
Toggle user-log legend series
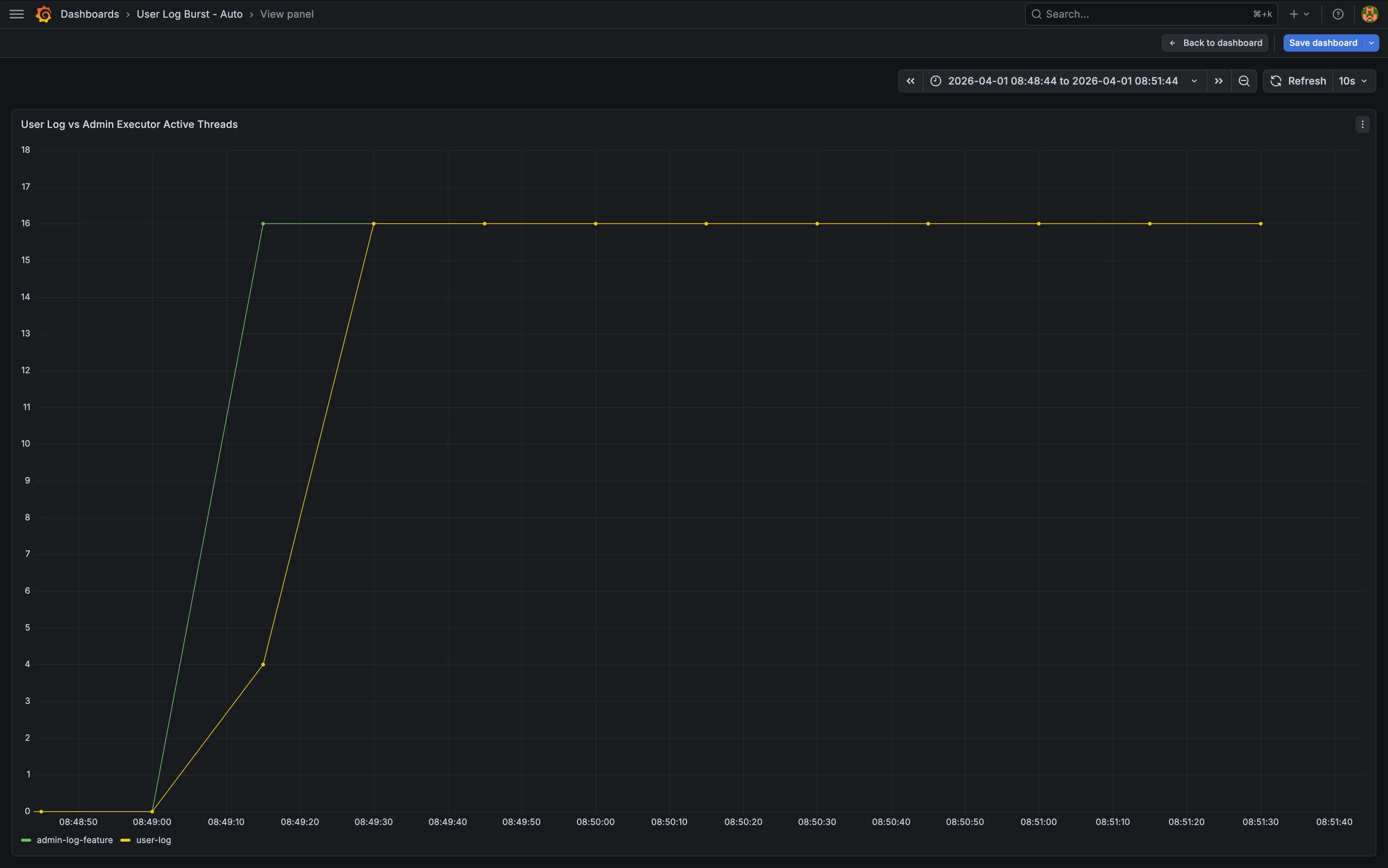(153, 840)
